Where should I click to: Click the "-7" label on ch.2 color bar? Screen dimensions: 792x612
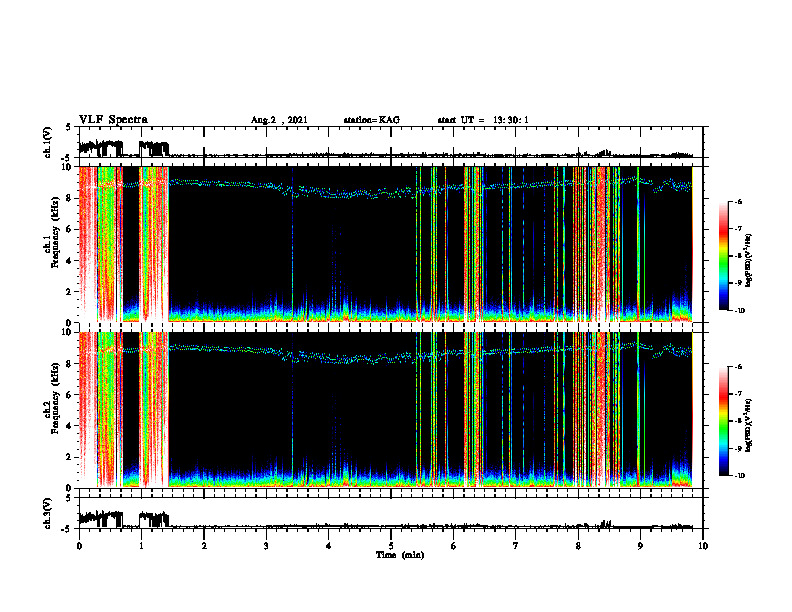tap(738, 394)
